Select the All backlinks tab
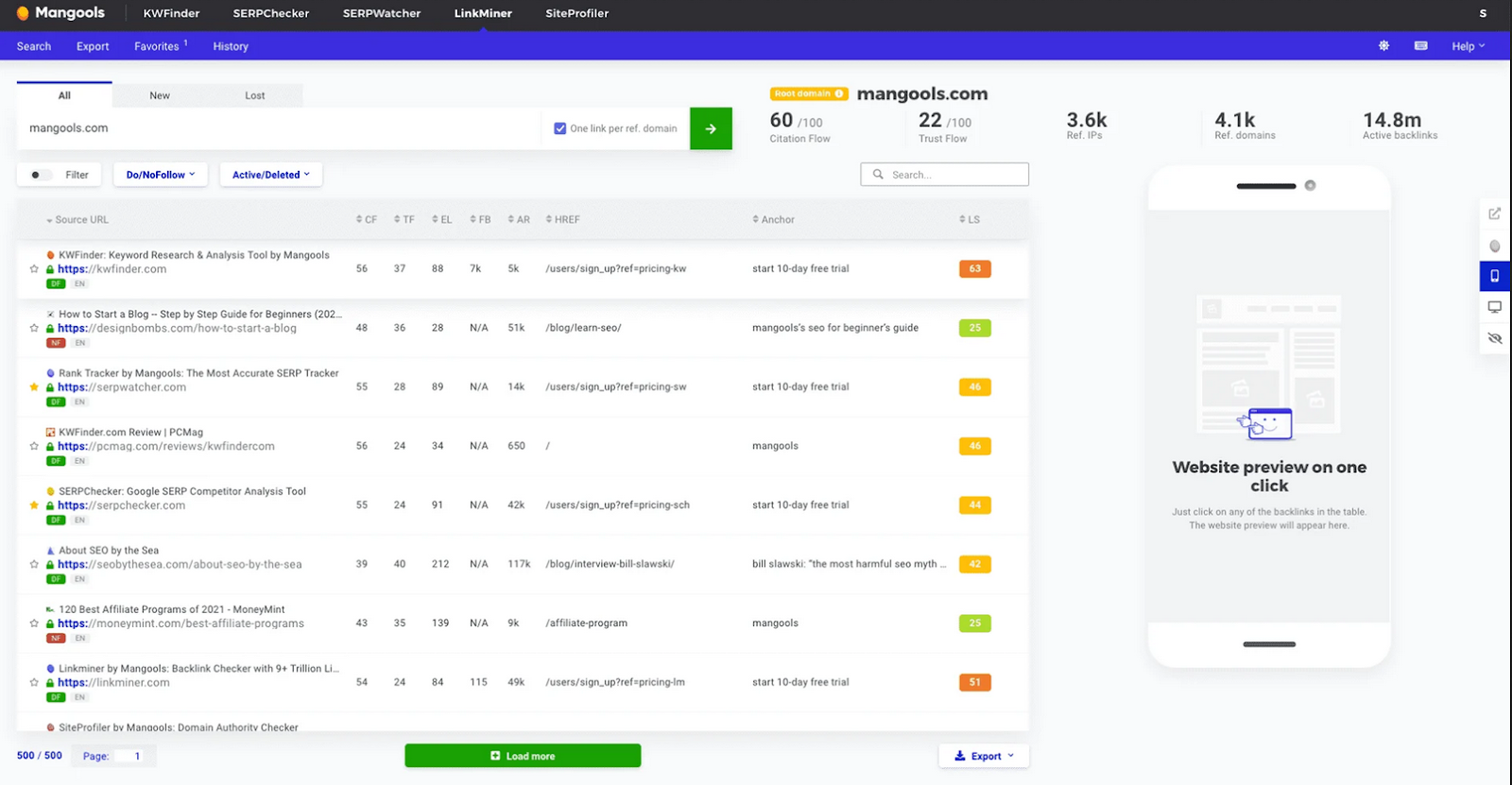This screenshot has height=785, width=1512. [x=64, y=95]
